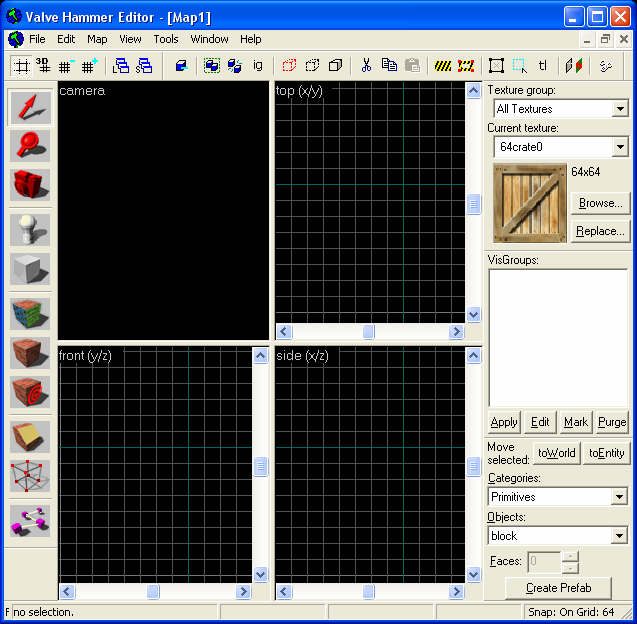Viewport: 637px width, 624px height.
Task: Click top view vertical scrollbar thumb
Action: click(x=474, y=204)
